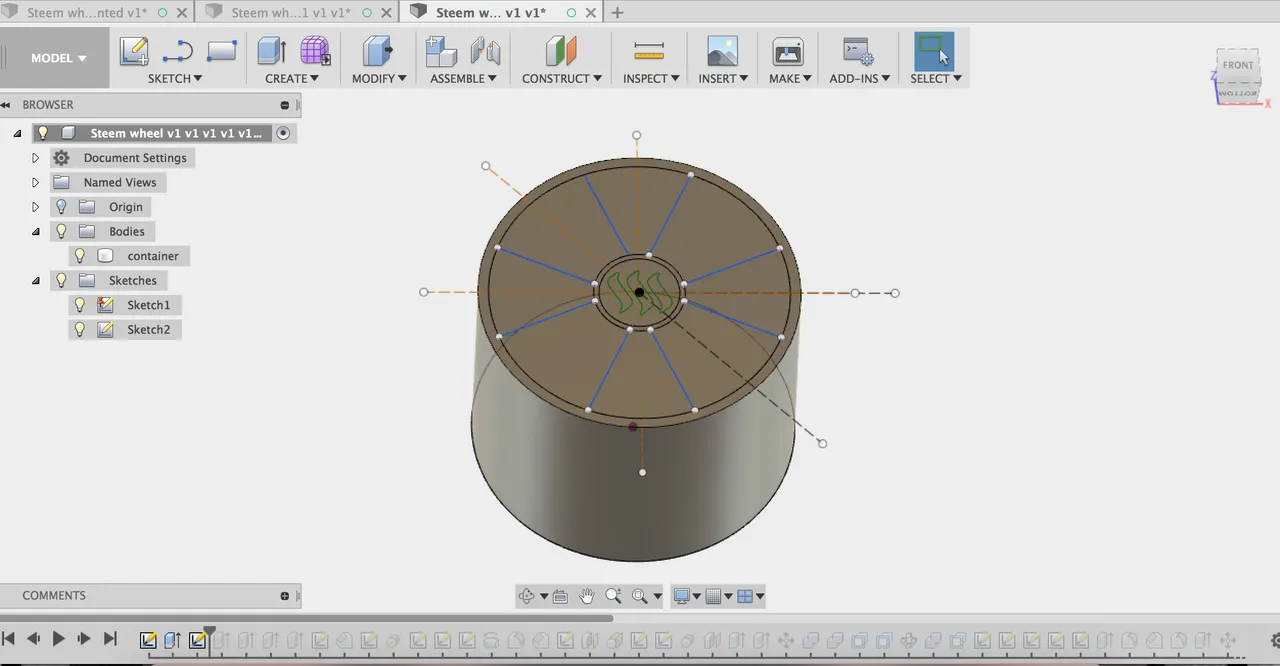The width and height of the screenshot is (1280, 666).
Task: Click the activate radio button on Steem wheel
Action: coord(283,133)
